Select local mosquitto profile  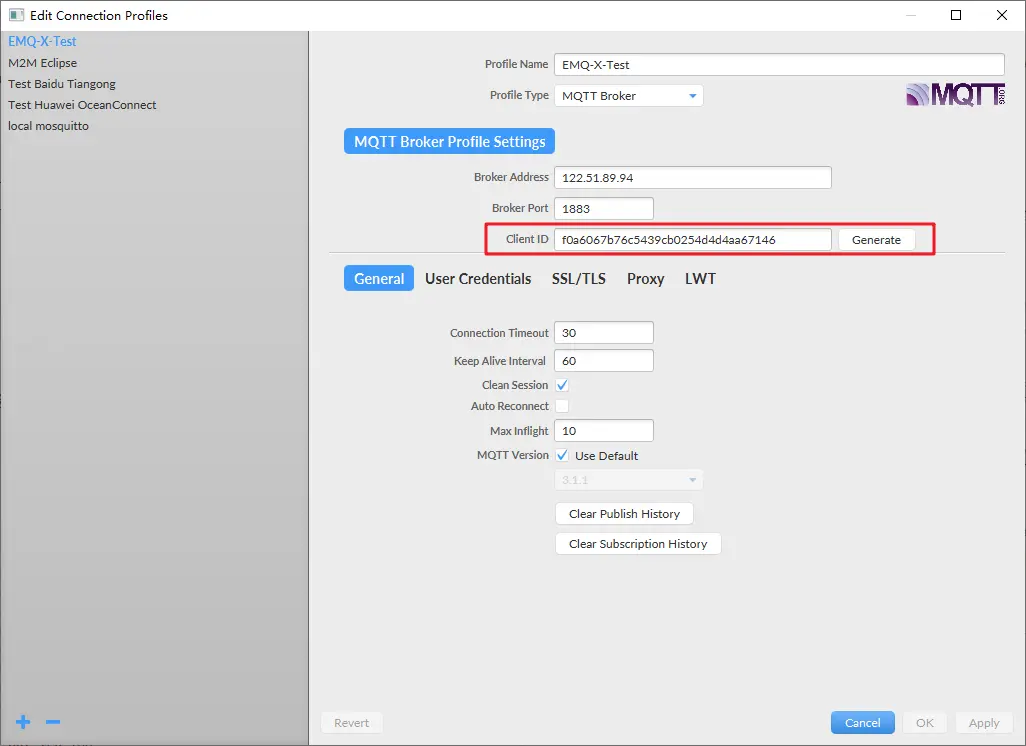(x=154, y=126)
